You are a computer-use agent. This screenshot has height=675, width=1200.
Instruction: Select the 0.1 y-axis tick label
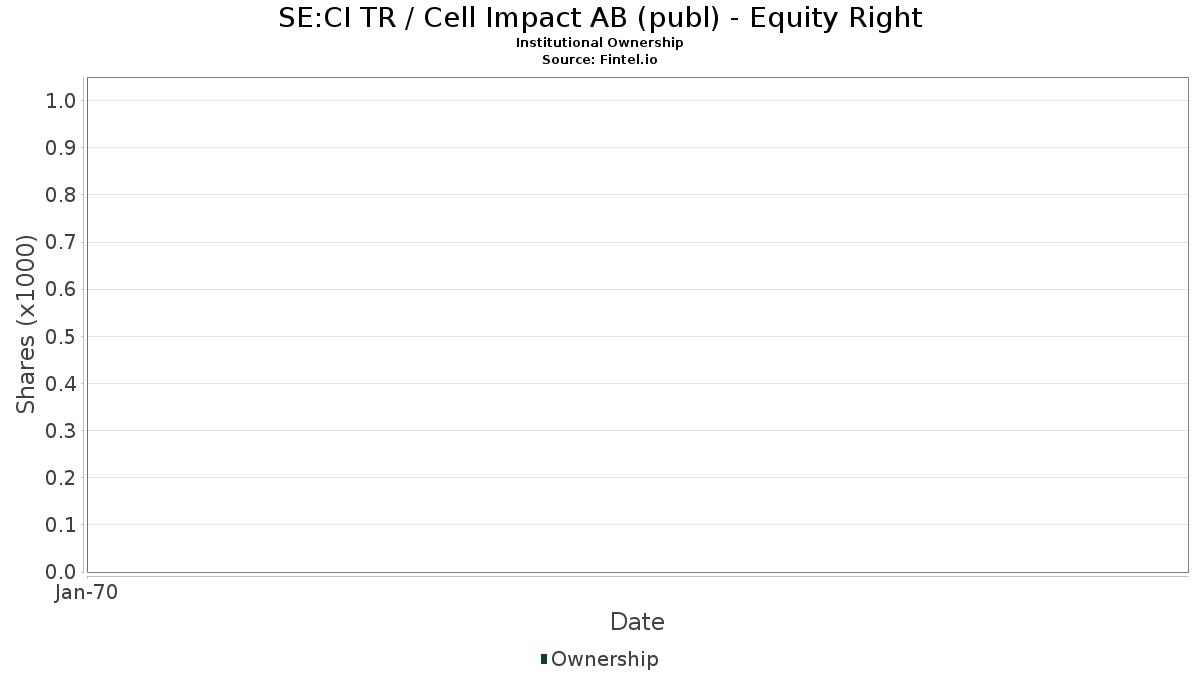61,524
